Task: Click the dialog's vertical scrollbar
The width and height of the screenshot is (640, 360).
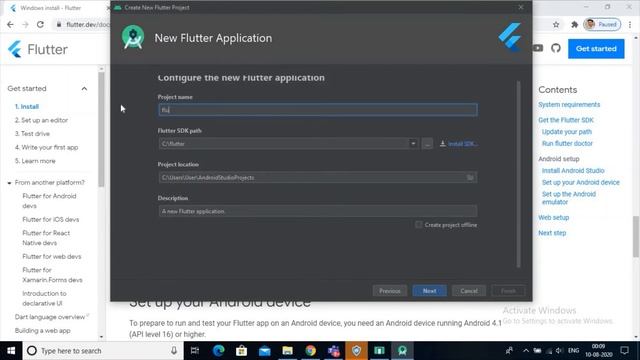Action: (x=518, y=173)
